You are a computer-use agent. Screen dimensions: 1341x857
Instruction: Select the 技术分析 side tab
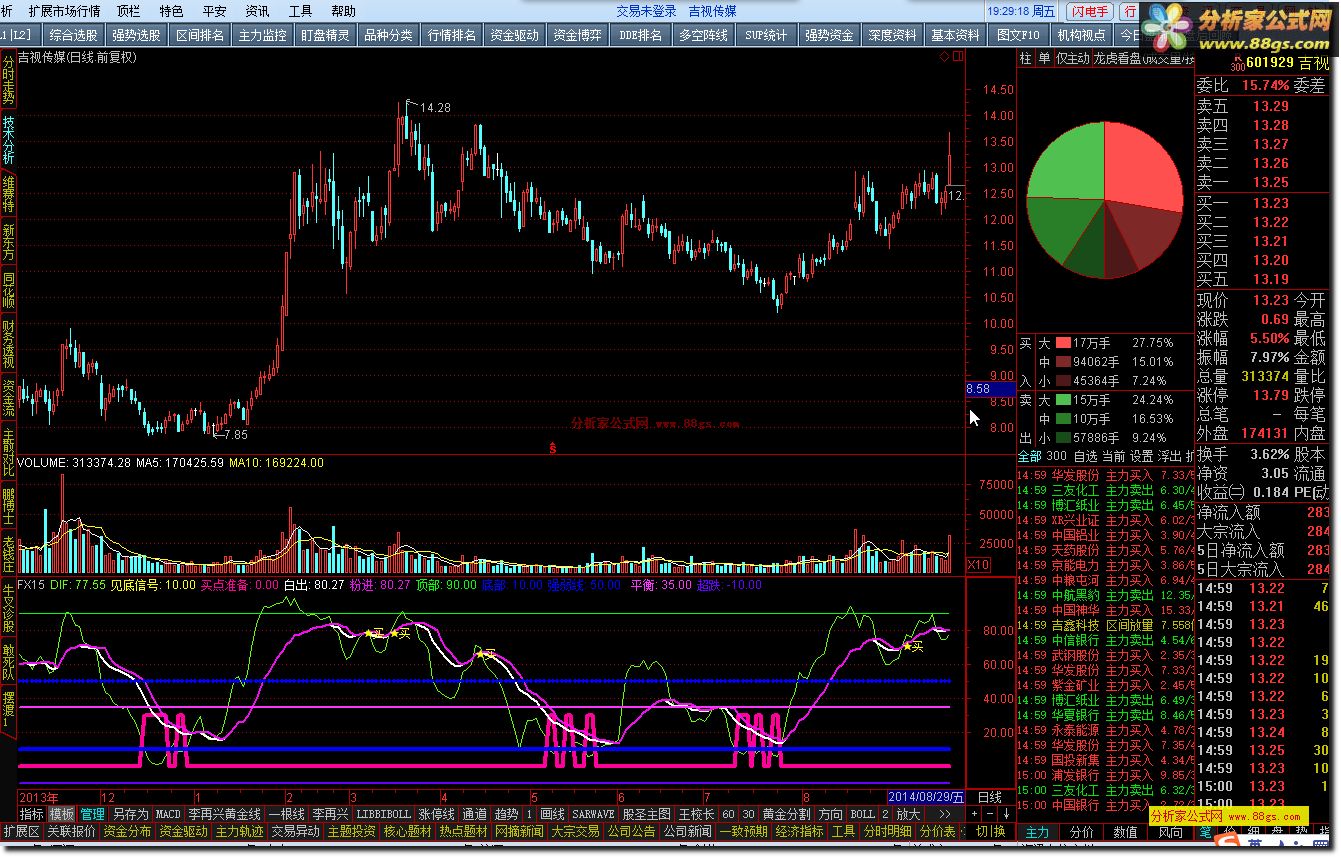[9, 140]
